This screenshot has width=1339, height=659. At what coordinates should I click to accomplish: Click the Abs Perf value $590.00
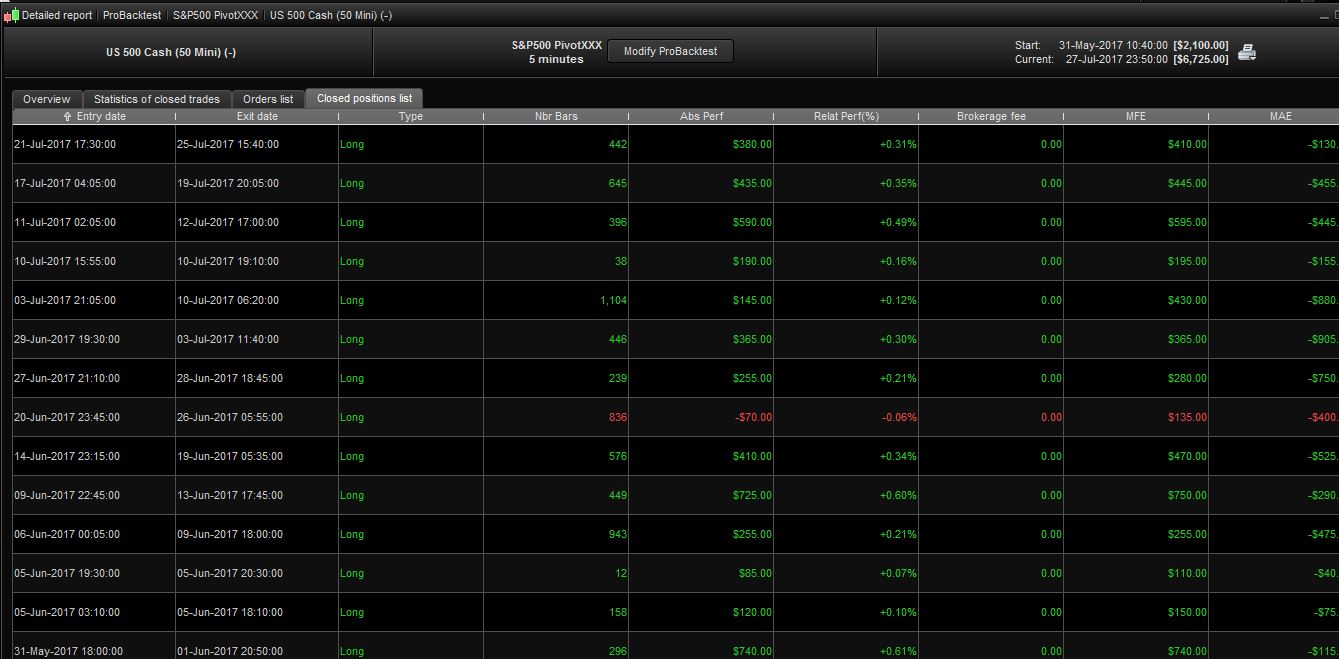point(752,222)
